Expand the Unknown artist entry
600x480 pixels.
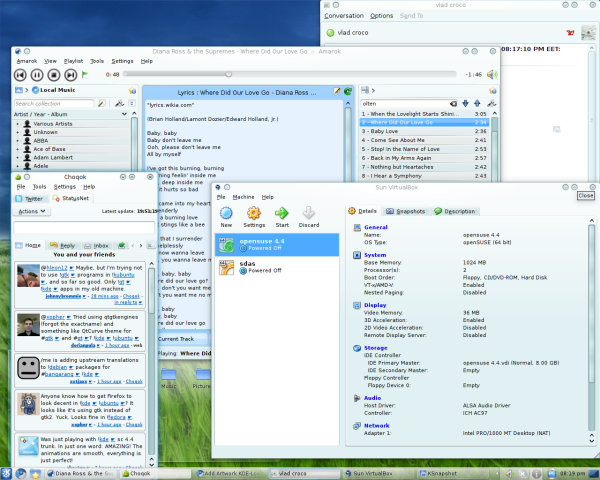[18, 132]
